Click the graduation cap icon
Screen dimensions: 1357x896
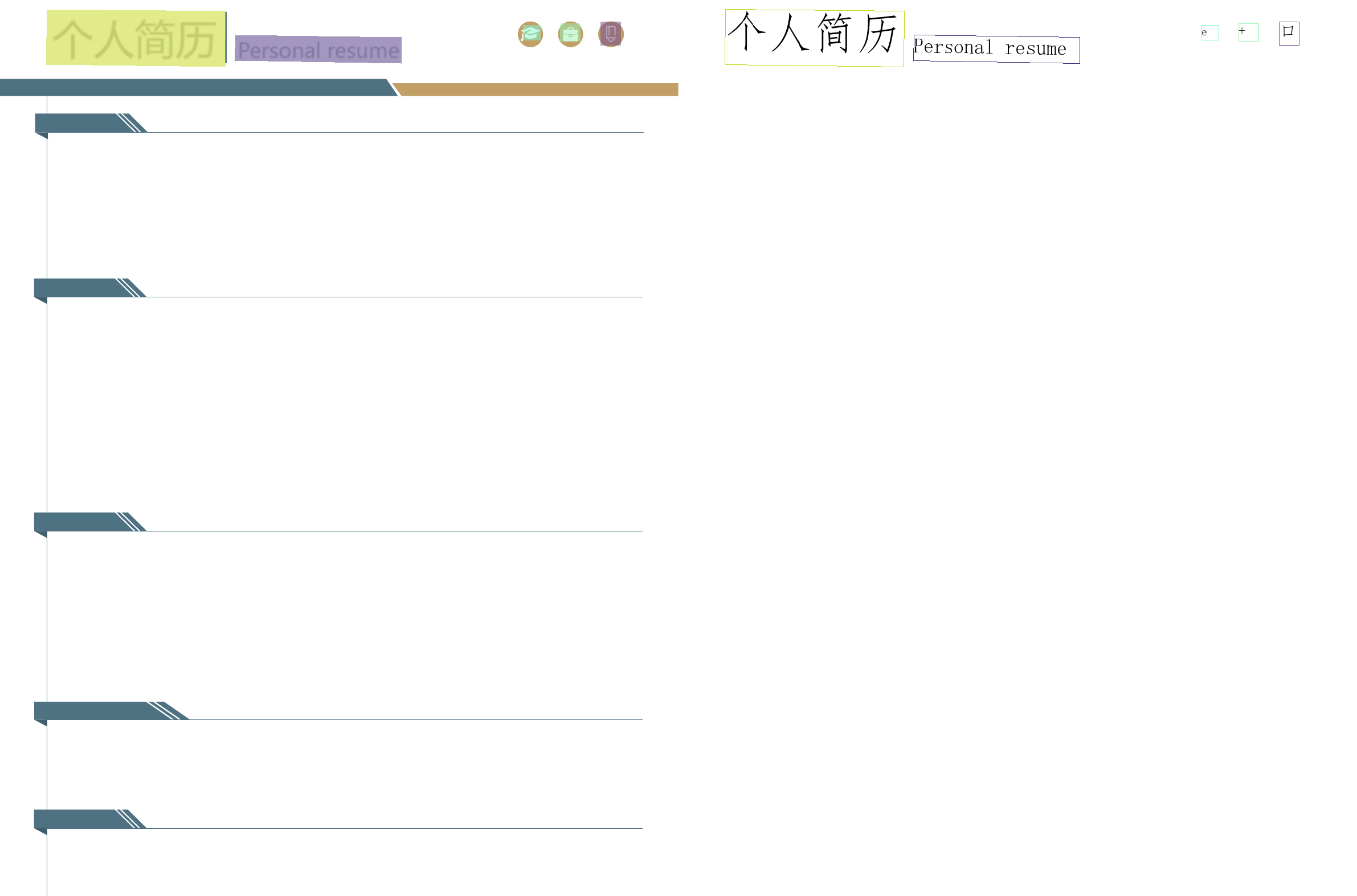(x=530, y=34)
